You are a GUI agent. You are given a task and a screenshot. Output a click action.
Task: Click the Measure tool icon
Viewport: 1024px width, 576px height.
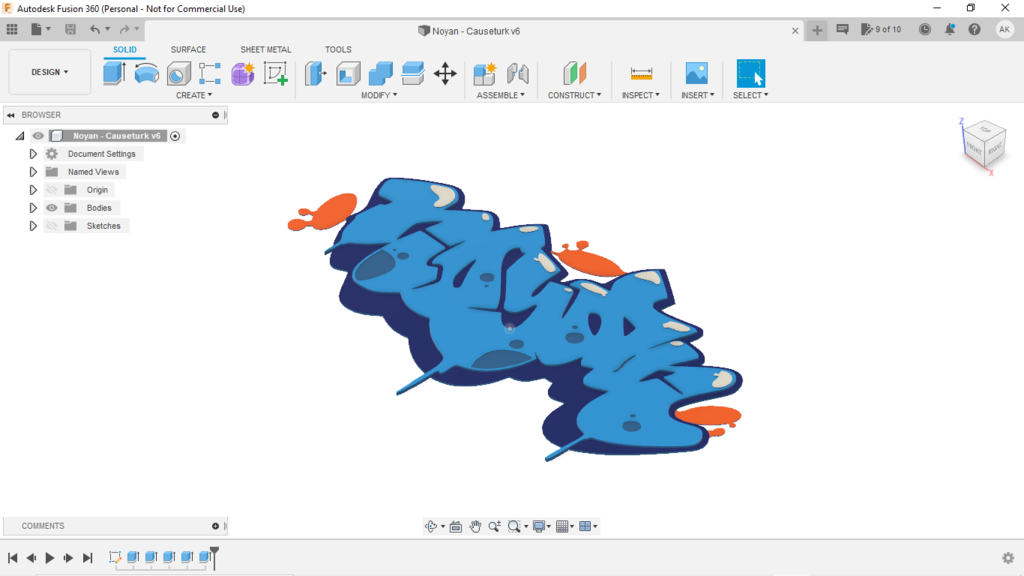(x=641, y=73)
